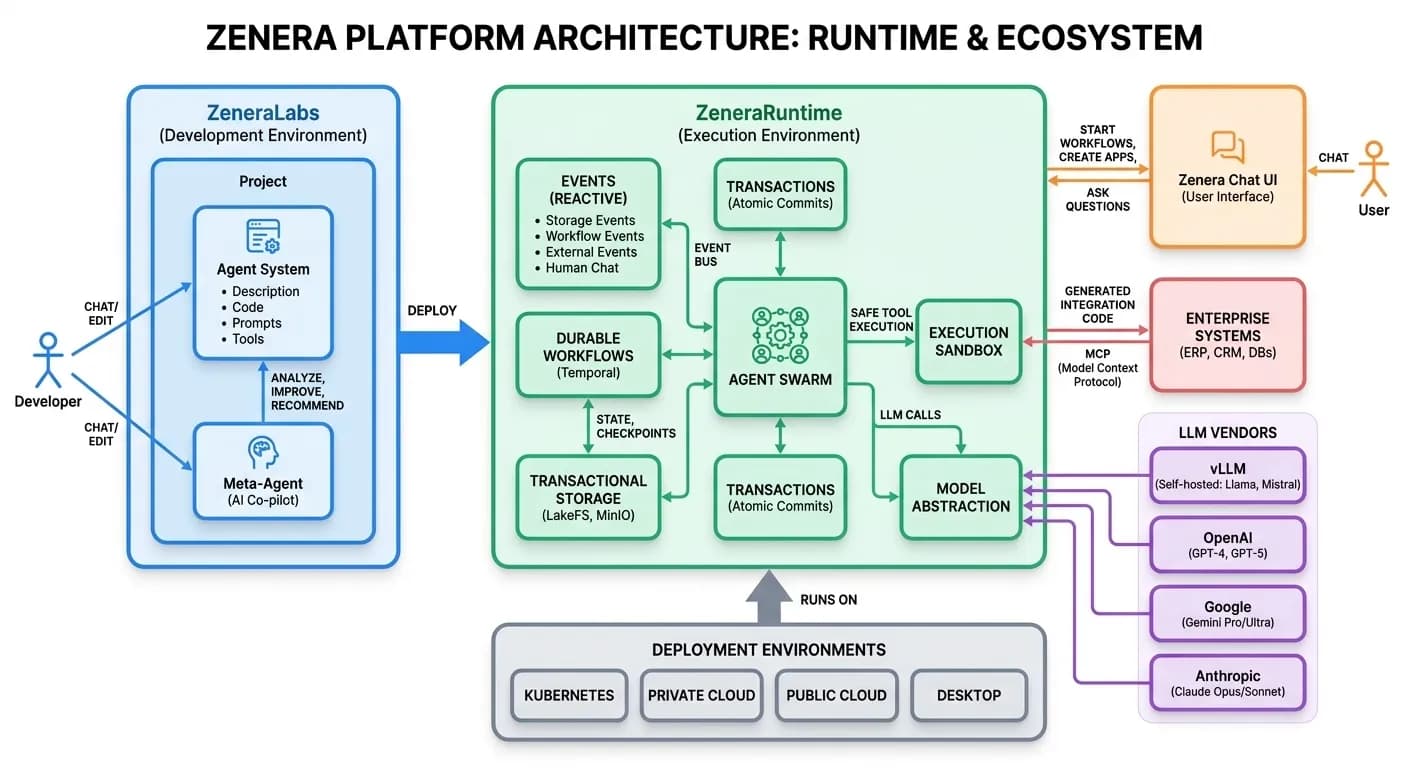Click the 'AGENT SWARM' label
The width and height of the screenshot is (1408, 768).
point(780,380)
